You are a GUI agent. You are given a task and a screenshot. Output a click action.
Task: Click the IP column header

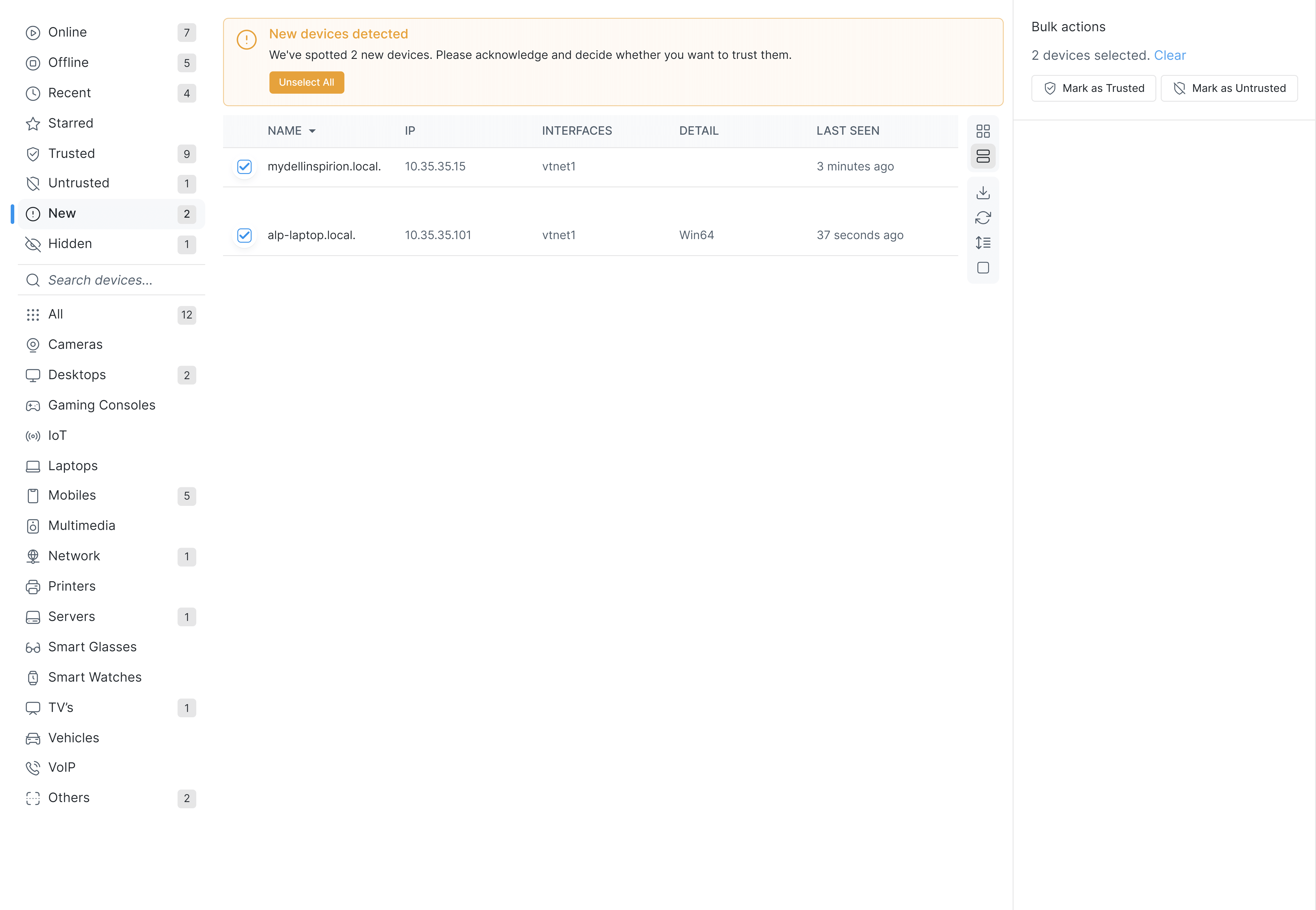tap(410, 131)
